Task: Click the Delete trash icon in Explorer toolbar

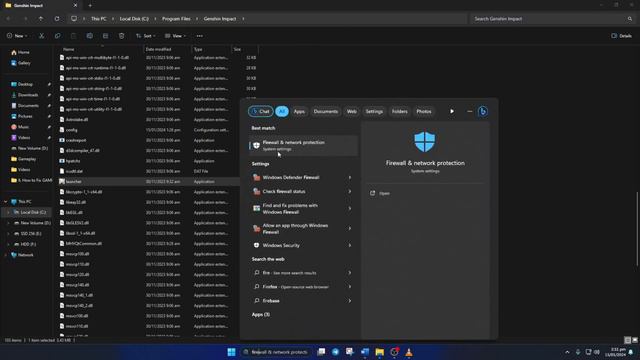Action: click(122, 36)
